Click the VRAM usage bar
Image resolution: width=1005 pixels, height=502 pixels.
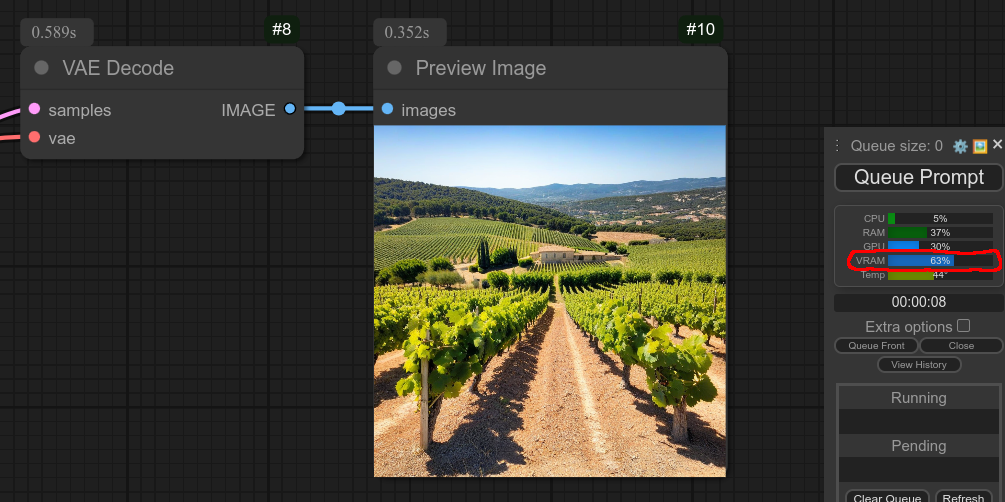click(920, 261)
